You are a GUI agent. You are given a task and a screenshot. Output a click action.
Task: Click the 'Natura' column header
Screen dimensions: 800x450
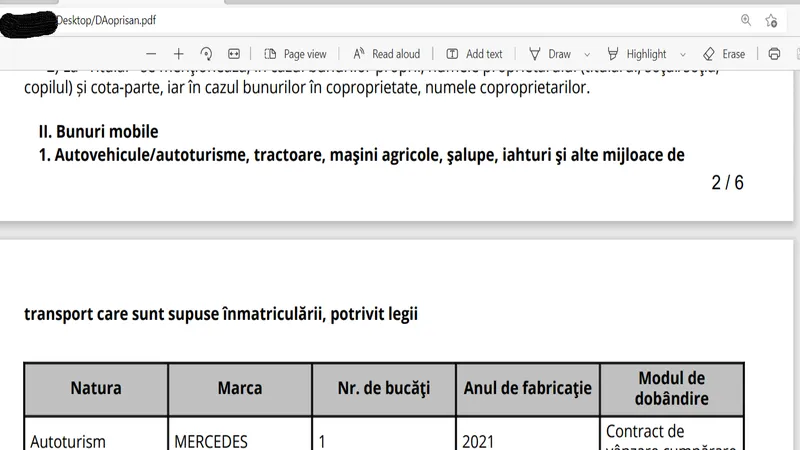point(96,389)
